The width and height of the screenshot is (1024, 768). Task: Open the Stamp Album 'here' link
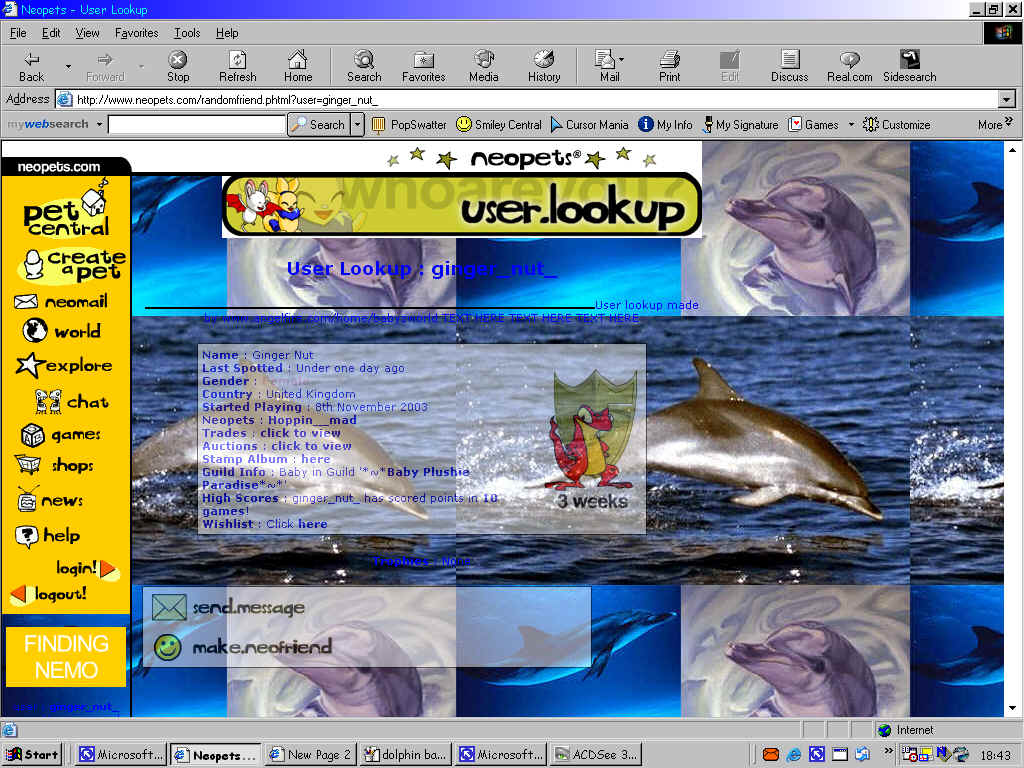click(x=316, y=459)
